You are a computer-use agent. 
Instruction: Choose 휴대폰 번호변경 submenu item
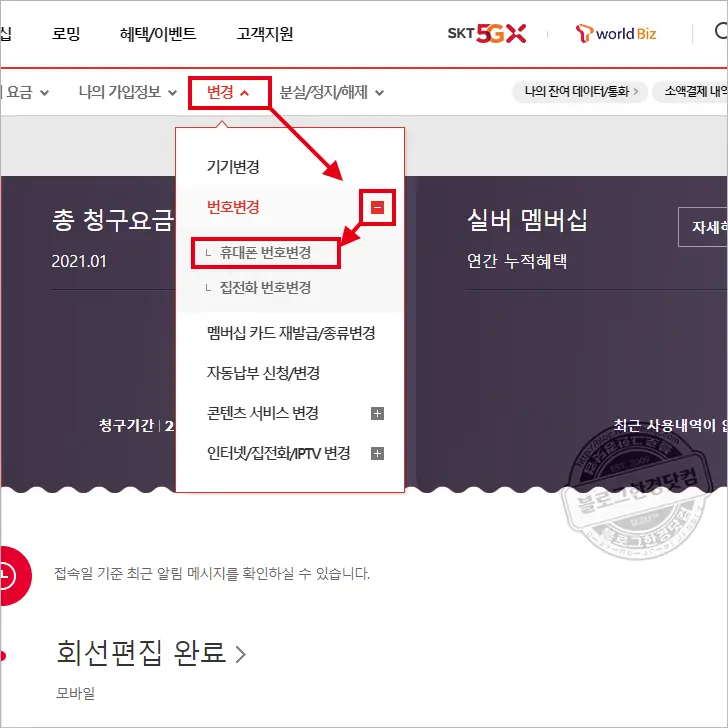(265, 253)
